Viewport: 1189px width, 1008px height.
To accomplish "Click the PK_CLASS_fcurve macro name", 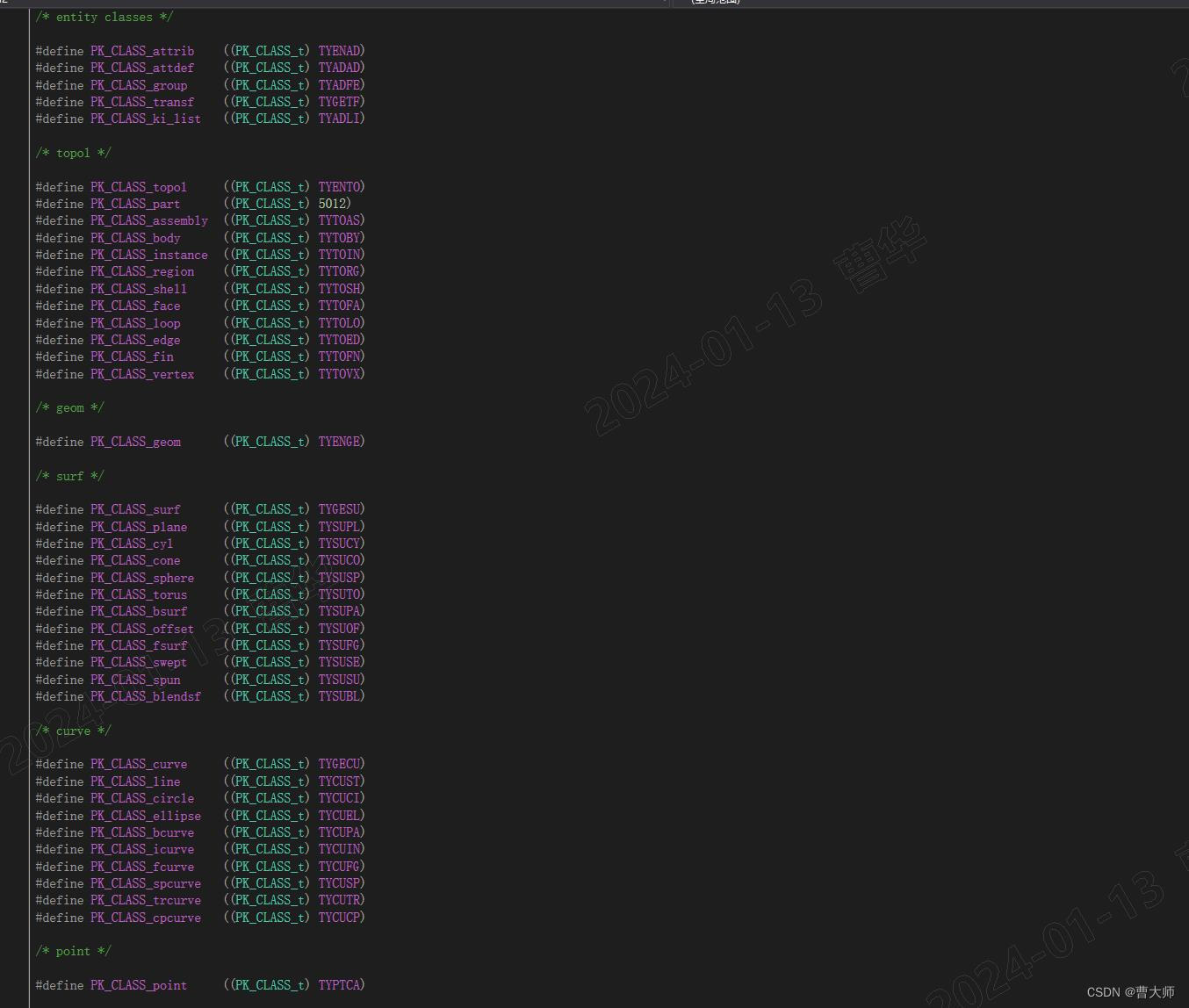I will click(x=142, y=867).
